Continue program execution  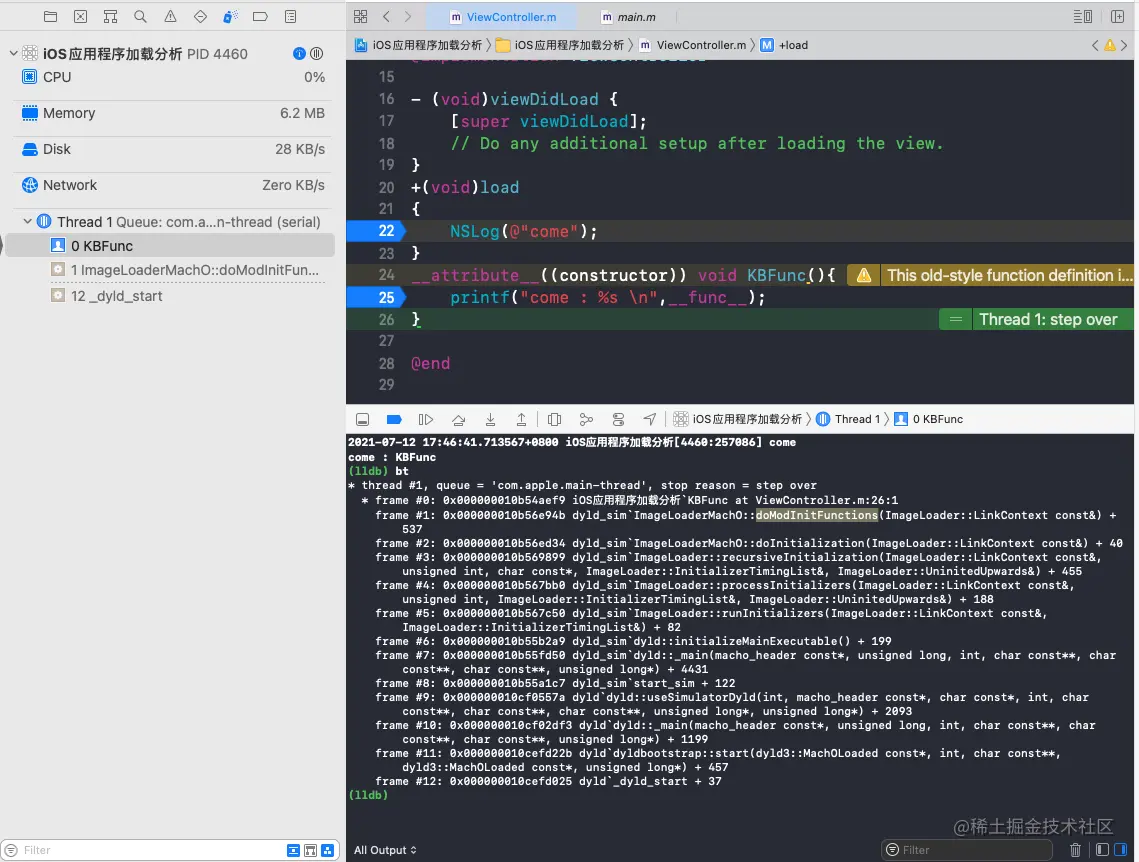pos(426,419)
